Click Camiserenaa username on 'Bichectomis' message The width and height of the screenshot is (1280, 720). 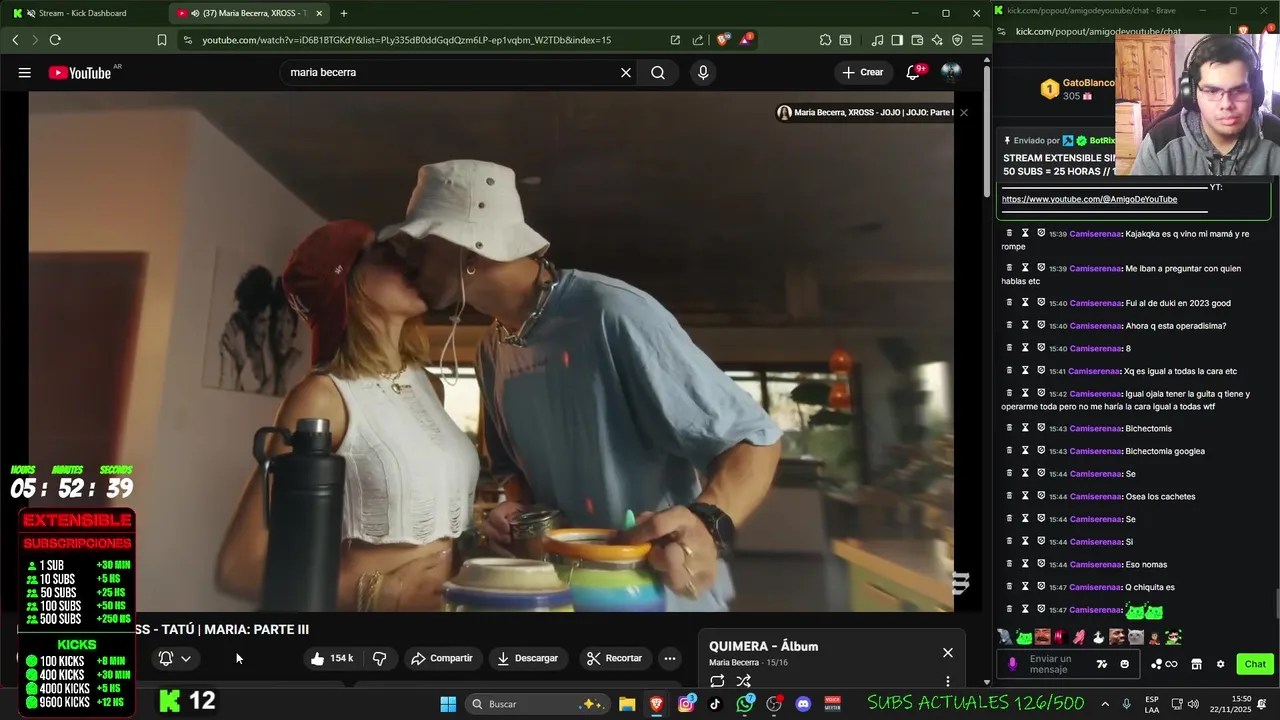[1096, 428]
